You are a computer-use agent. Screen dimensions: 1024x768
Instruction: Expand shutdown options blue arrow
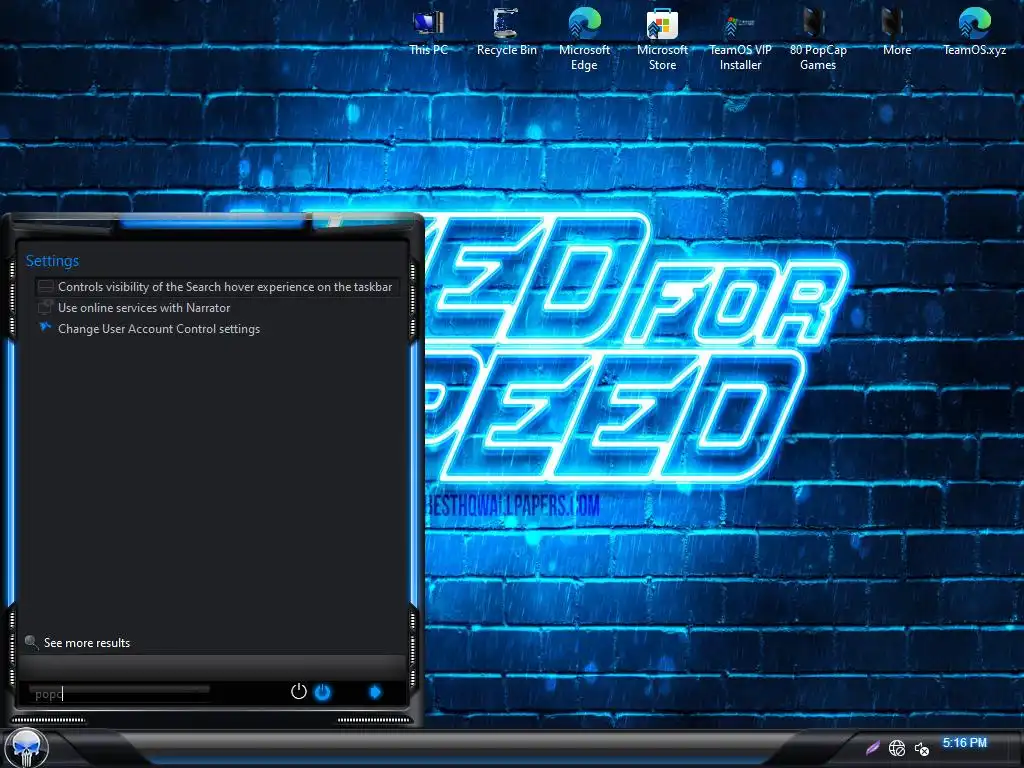point(375,692)
